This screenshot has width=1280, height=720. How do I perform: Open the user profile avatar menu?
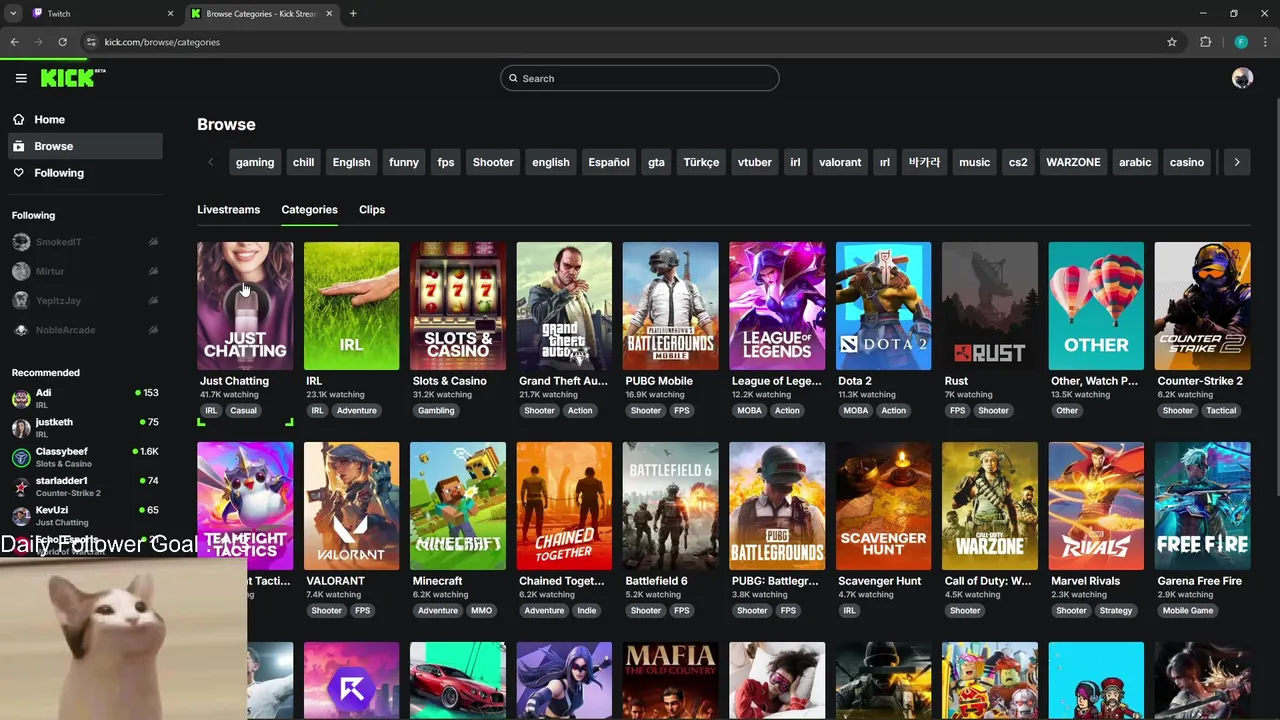point(1242,78)
